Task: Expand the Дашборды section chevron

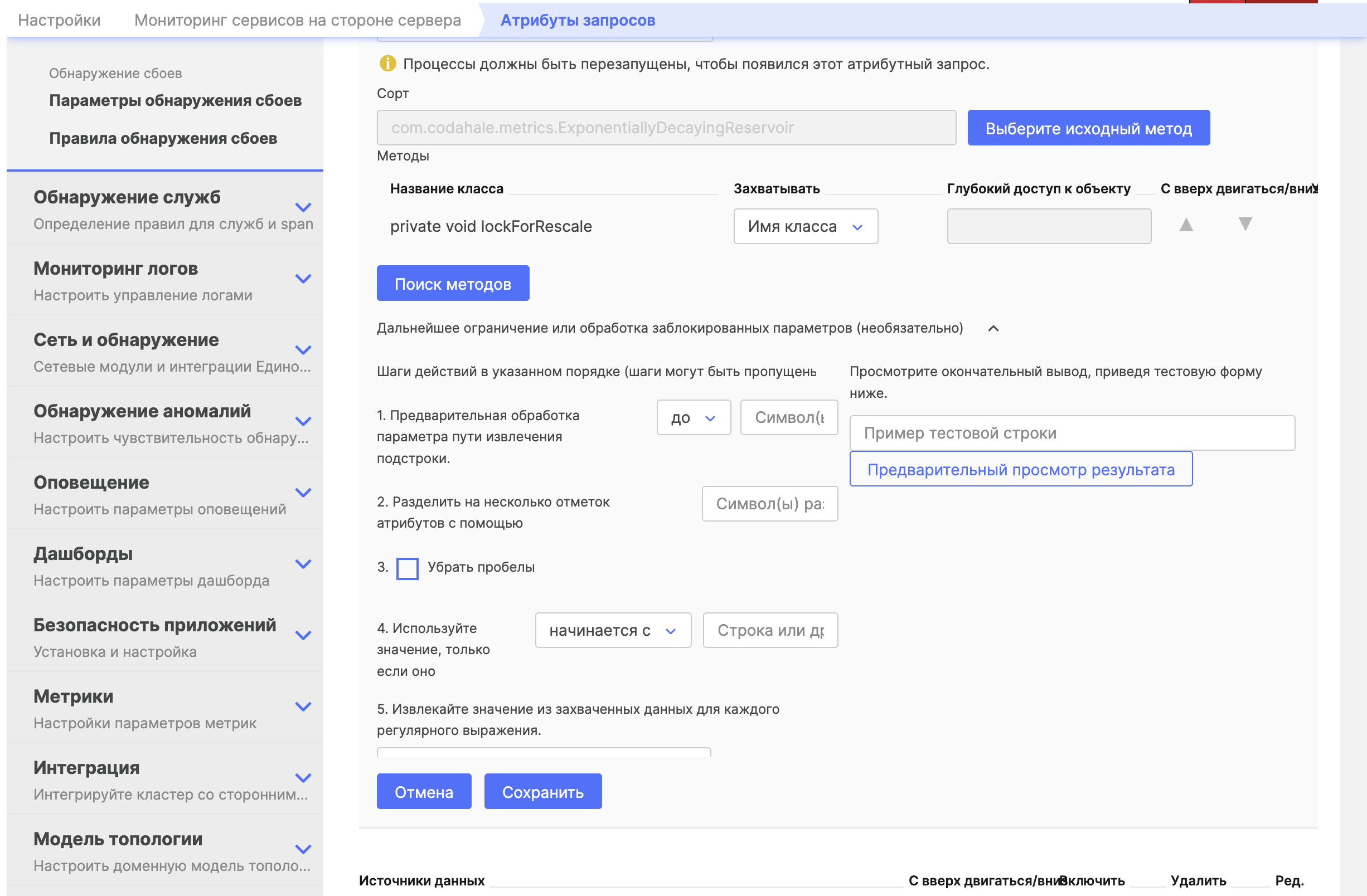Action: (303, 564)
